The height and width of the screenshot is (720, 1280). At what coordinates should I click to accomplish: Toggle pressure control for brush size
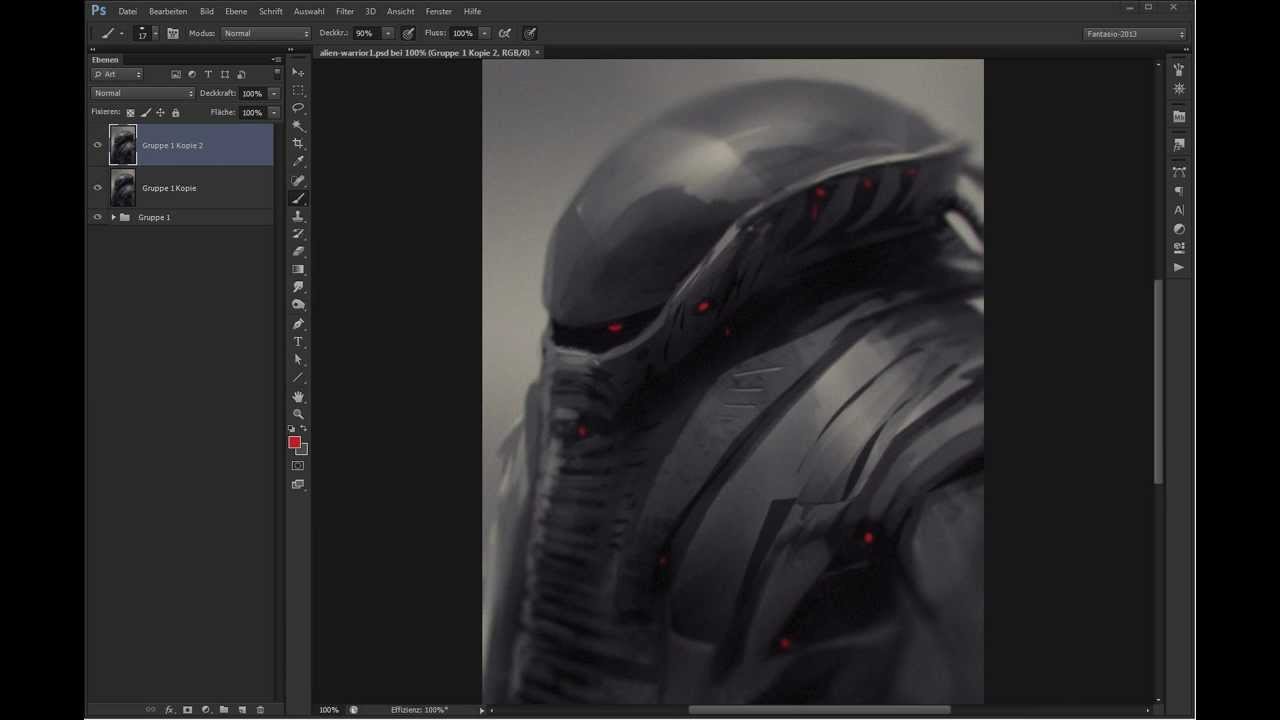click(529, 33)
